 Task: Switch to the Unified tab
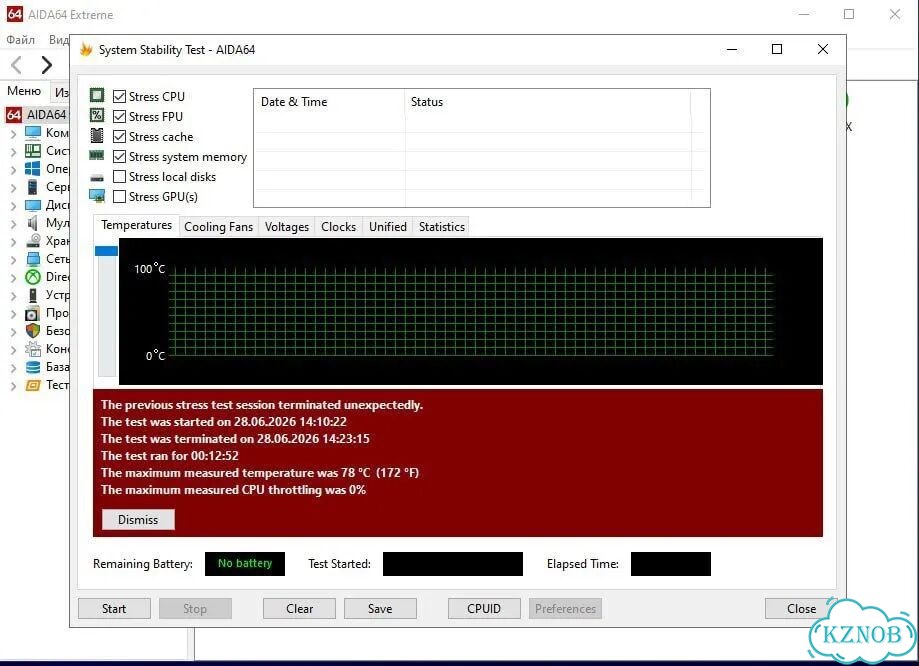coord(387,227)
